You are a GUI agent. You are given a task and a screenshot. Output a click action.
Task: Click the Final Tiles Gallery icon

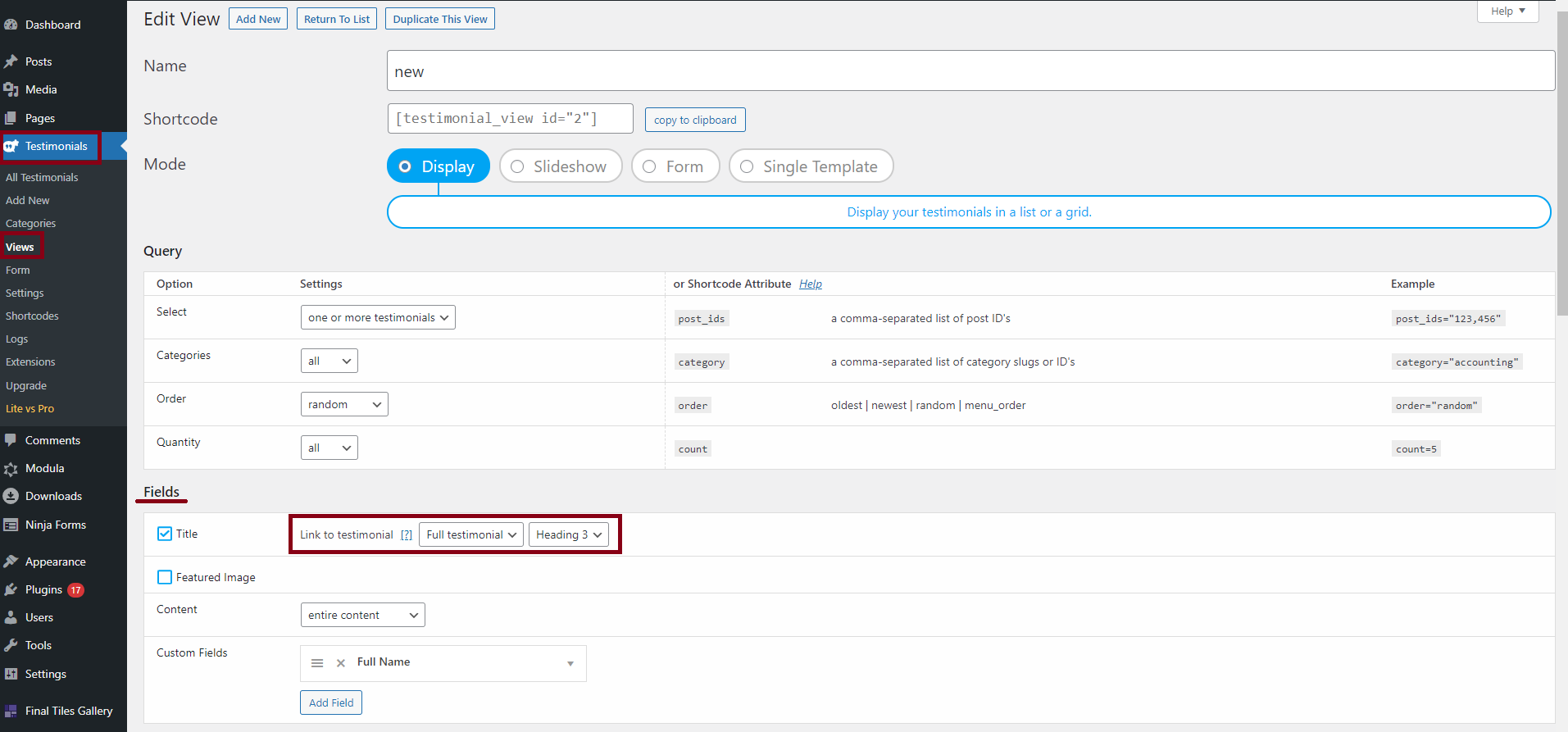coord(11,711)
